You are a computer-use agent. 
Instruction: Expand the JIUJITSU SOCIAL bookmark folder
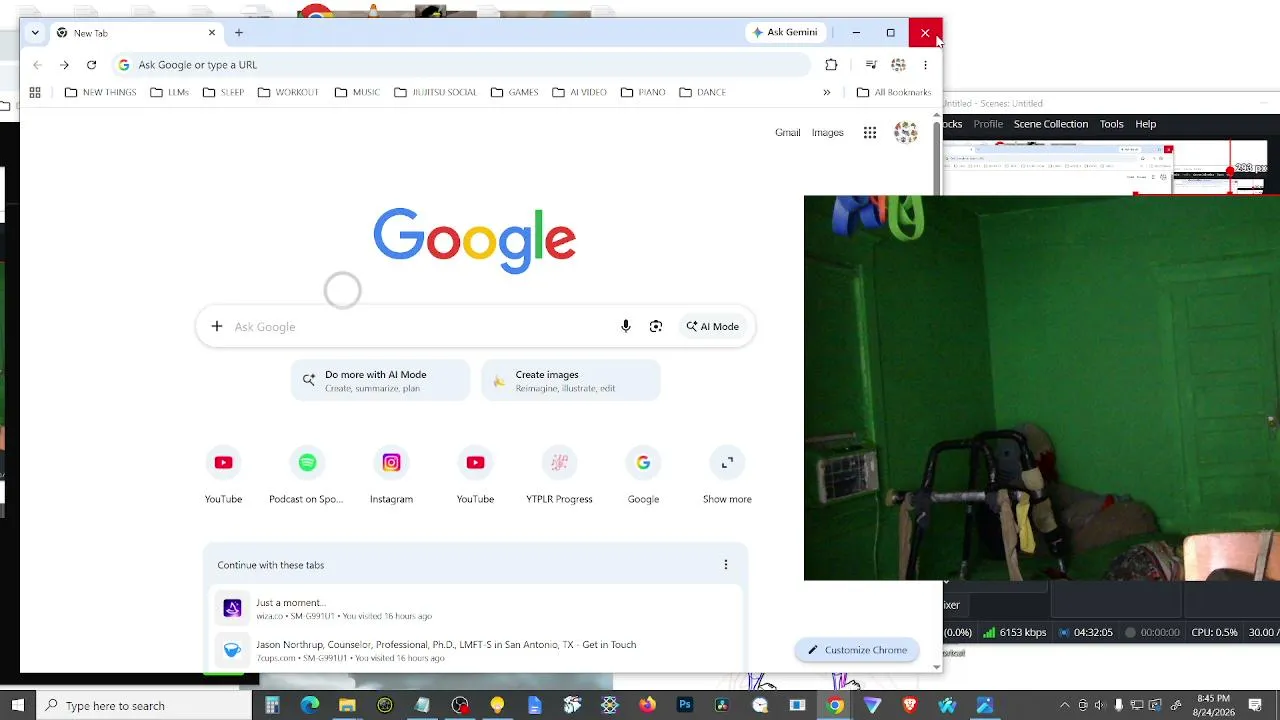tap(435, 92)
